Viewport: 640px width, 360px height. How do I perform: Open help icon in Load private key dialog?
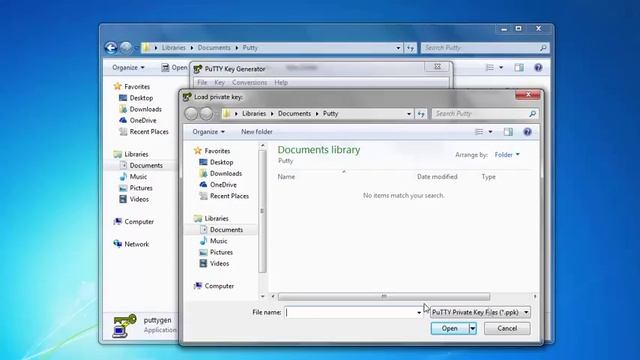[527, 132]
